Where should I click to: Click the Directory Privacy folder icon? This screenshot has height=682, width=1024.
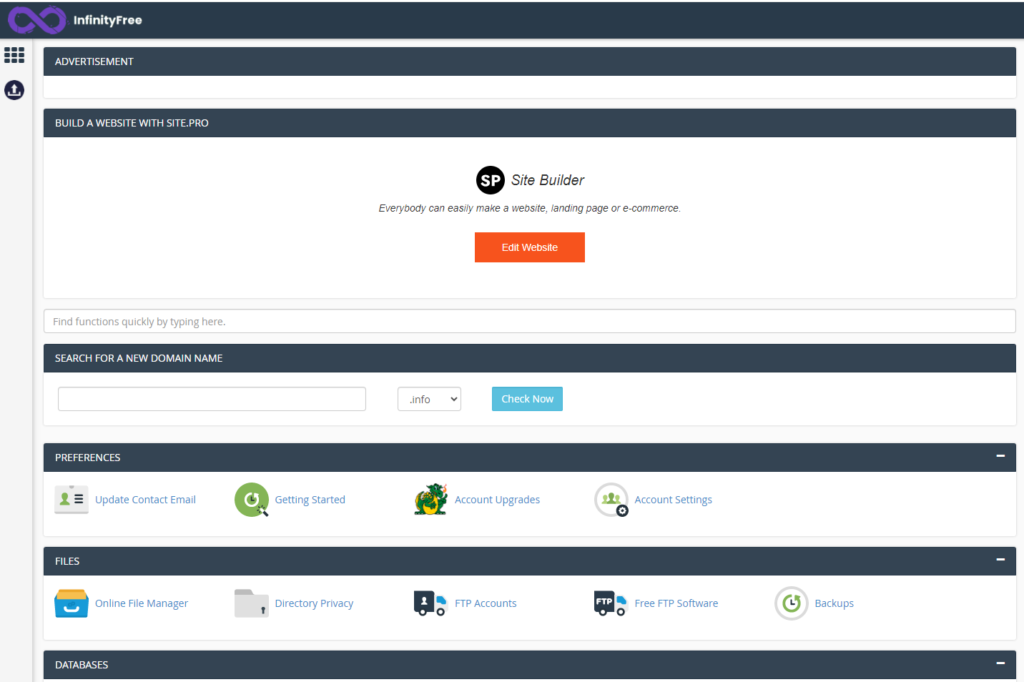click(251, 603)
